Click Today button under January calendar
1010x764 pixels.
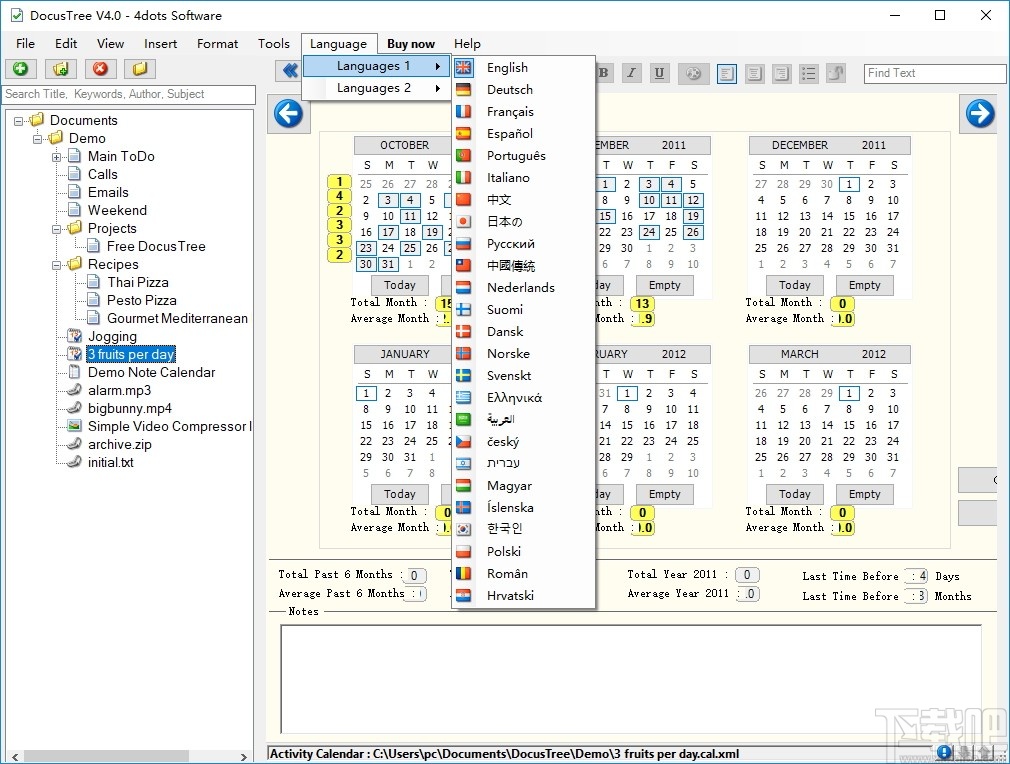click(x=399, y=494)
